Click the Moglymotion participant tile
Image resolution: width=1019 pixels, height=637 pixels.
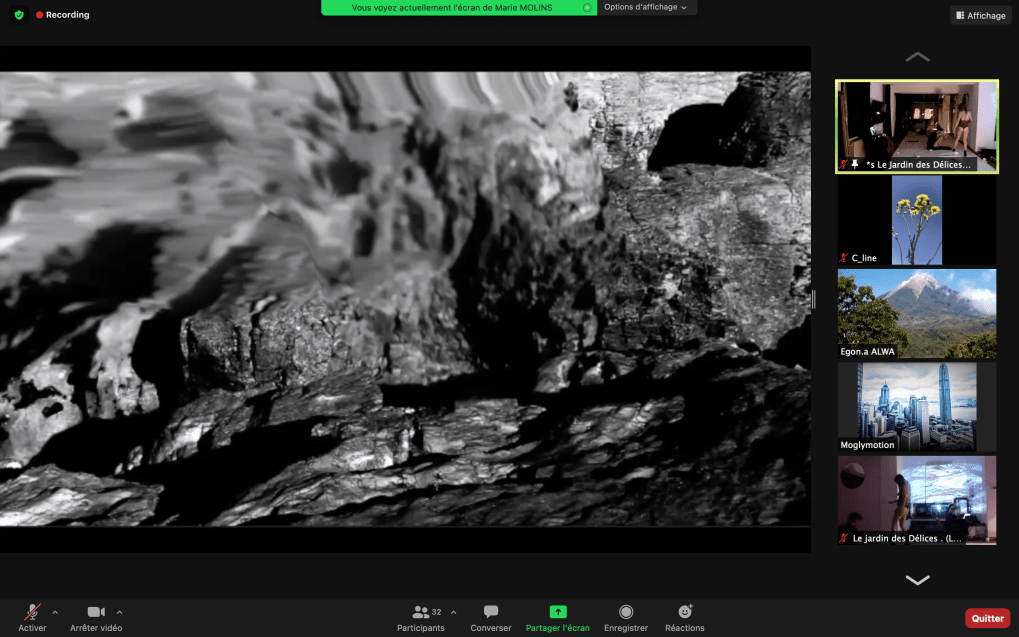click(x=917, y=406)
